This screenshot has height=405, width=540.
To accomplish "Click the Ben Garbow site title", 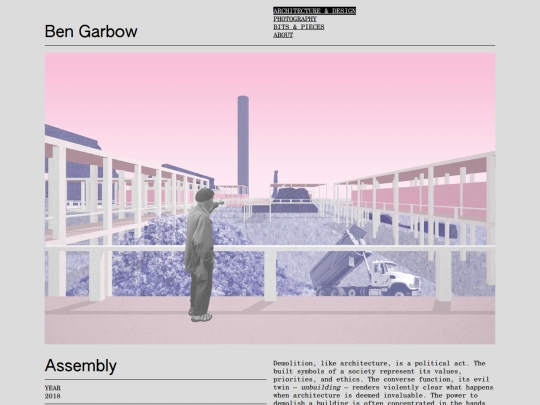I will point(91,31).
